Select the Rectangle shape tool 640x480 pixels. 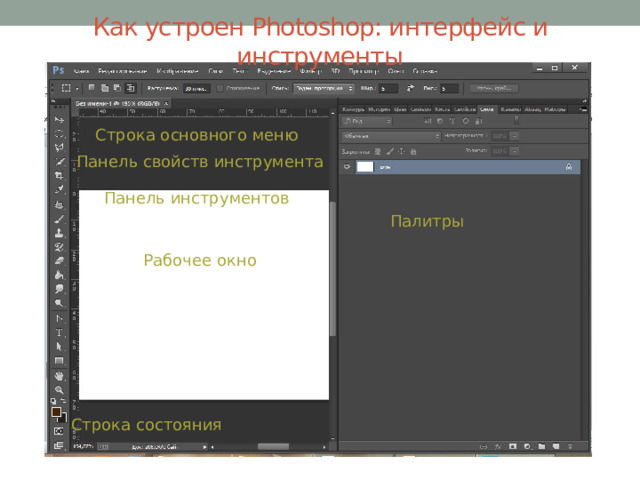coord(60,361)
